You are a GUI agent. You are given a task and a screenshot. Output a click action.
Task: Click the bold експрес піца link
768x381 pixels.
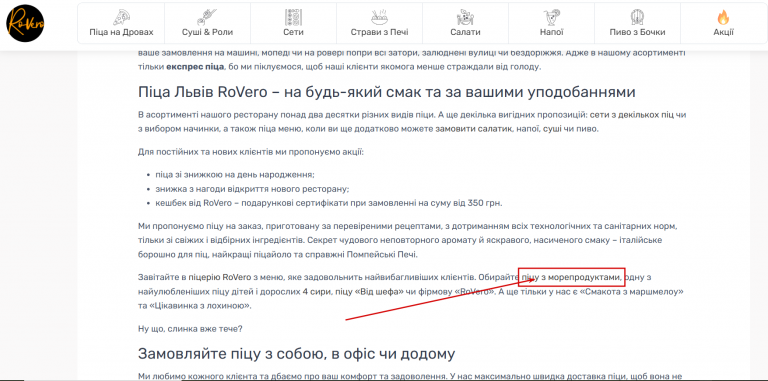point(195,66)
